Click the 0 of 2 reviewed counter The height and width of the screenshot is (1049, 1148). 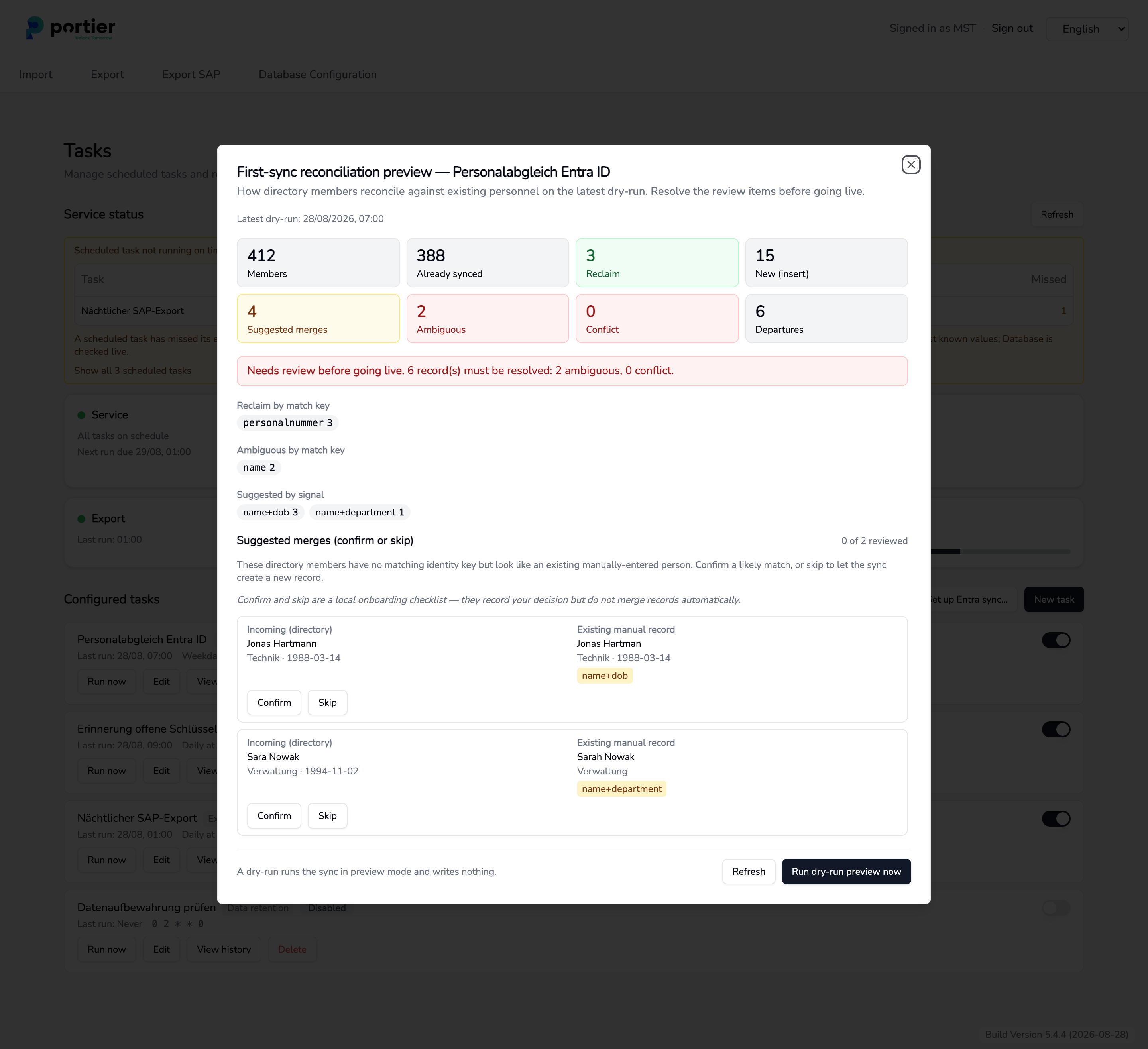874,540
